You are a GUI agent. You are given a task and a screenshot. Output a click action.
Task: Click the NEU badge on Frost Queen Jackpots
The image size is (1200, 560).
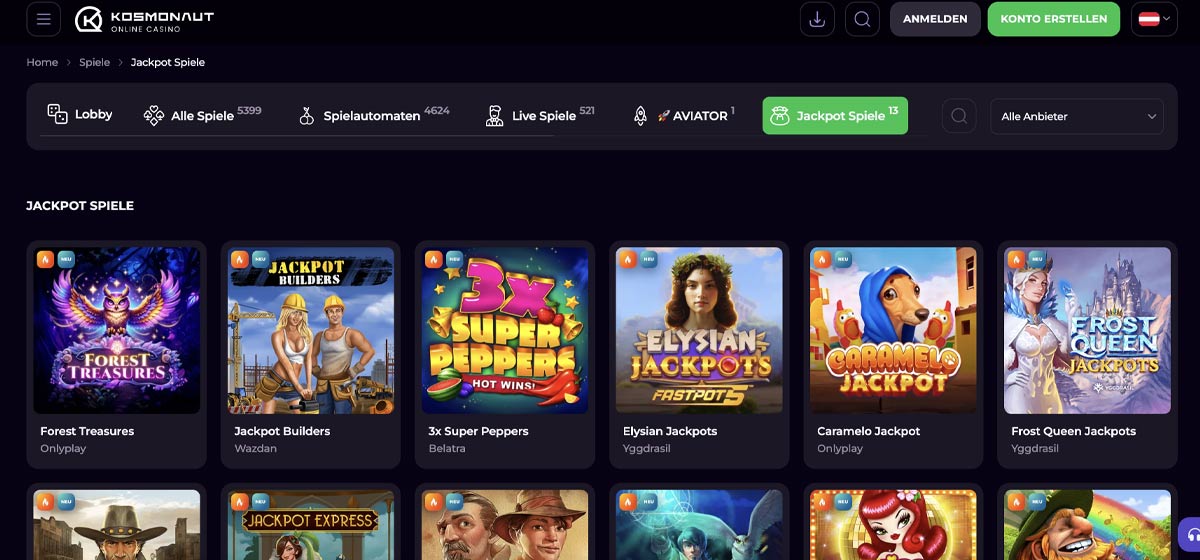click(1037, 259)
